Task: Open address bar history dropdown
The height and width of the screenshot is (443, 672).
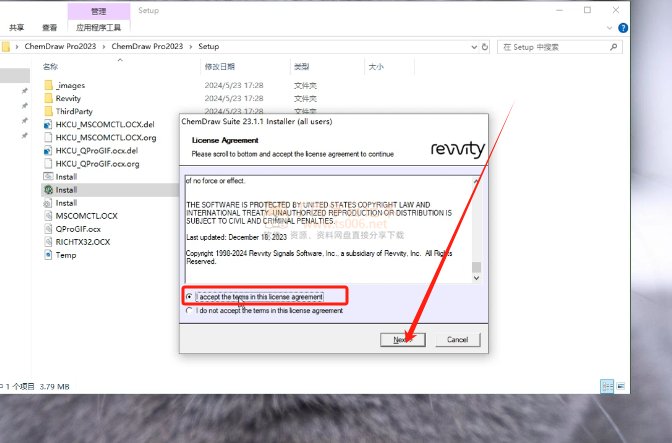Action: (x=474, y=47)
